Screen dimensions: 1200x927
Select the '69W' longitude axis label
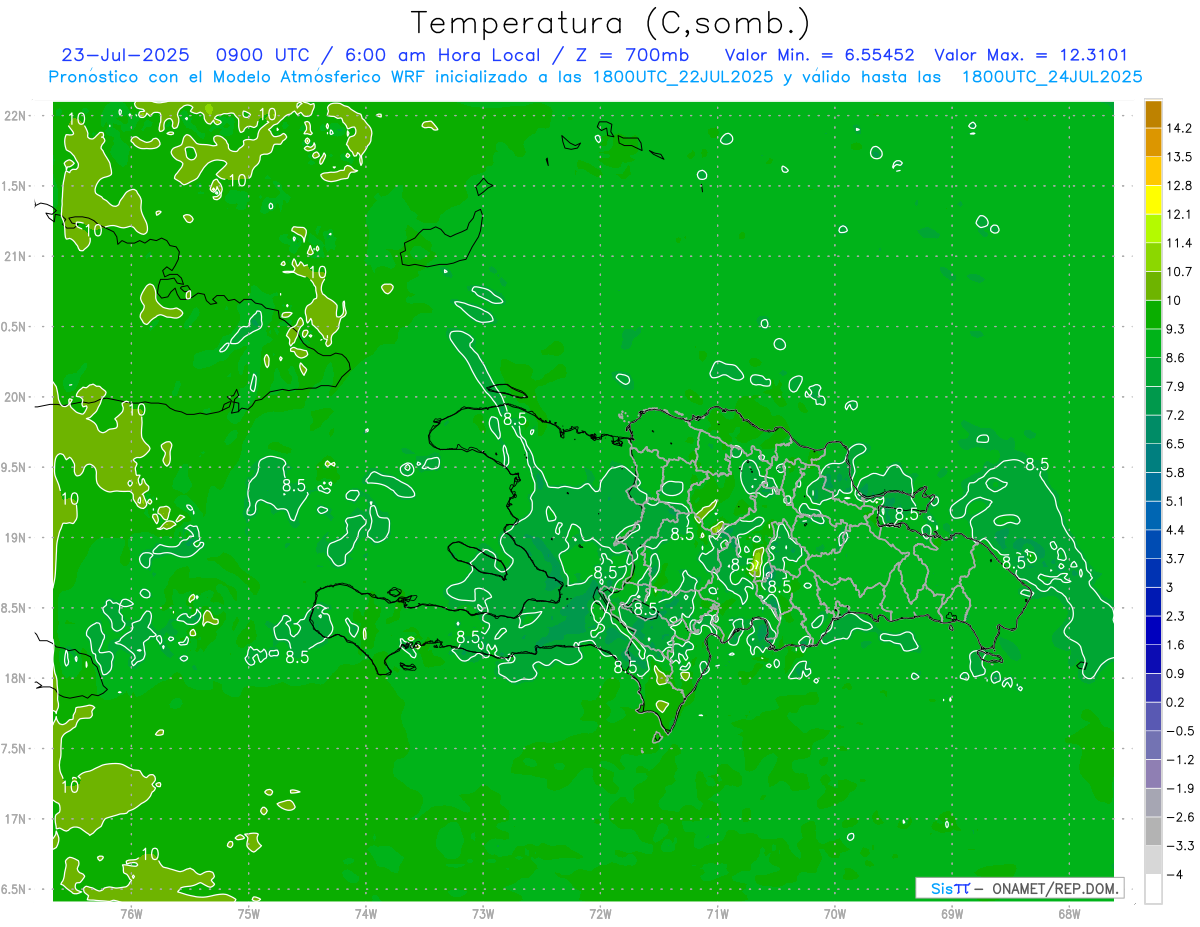tap(952, 914)
